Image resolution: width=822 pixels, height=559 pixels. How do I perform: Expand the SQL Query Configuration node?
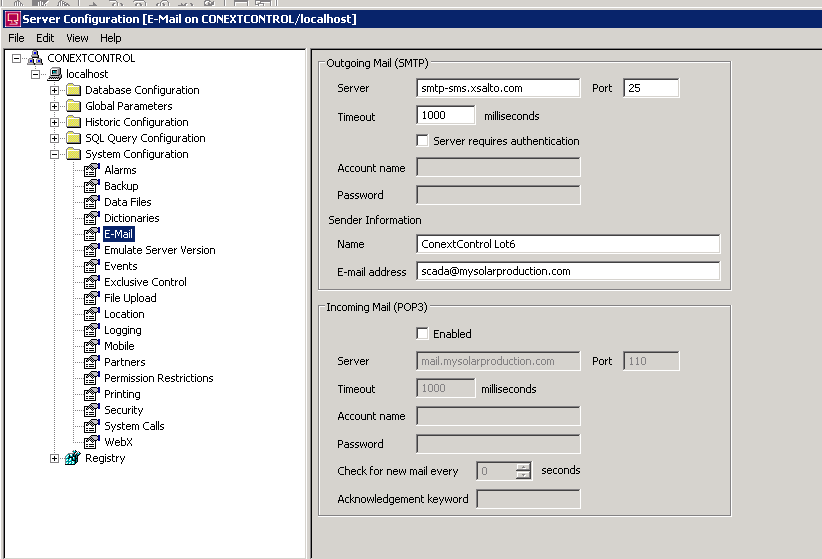point(55,138)
